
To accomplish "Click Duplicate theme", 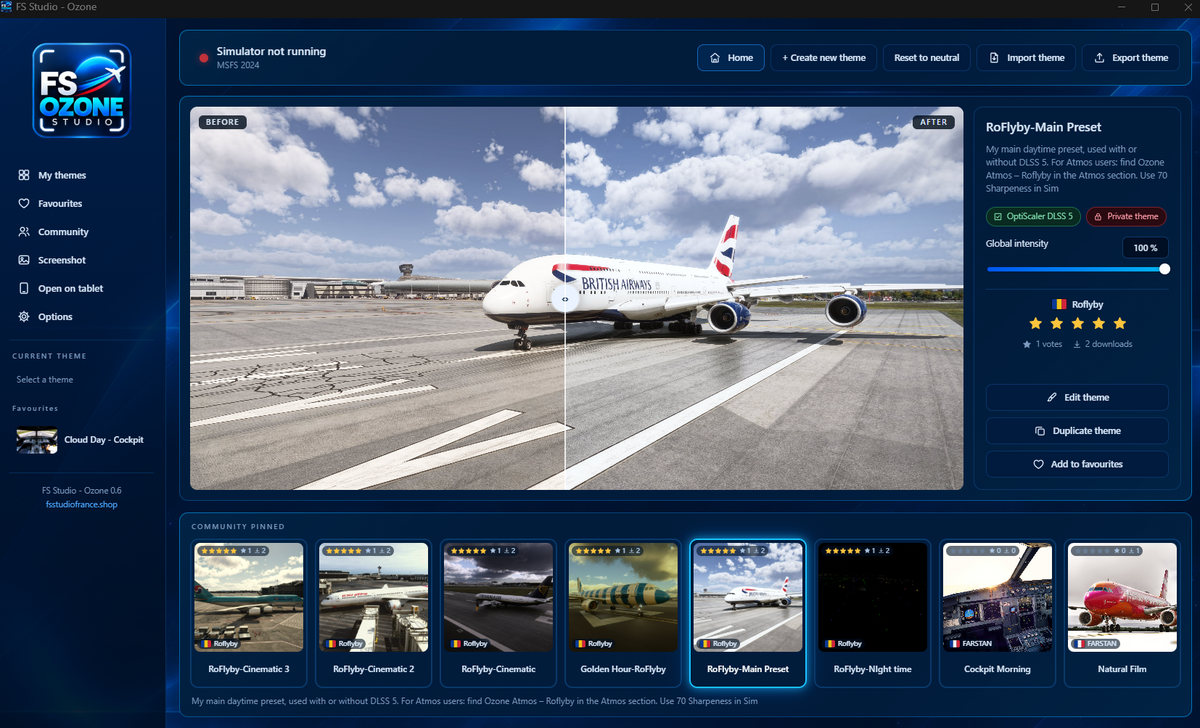I will click(1077, 431).
